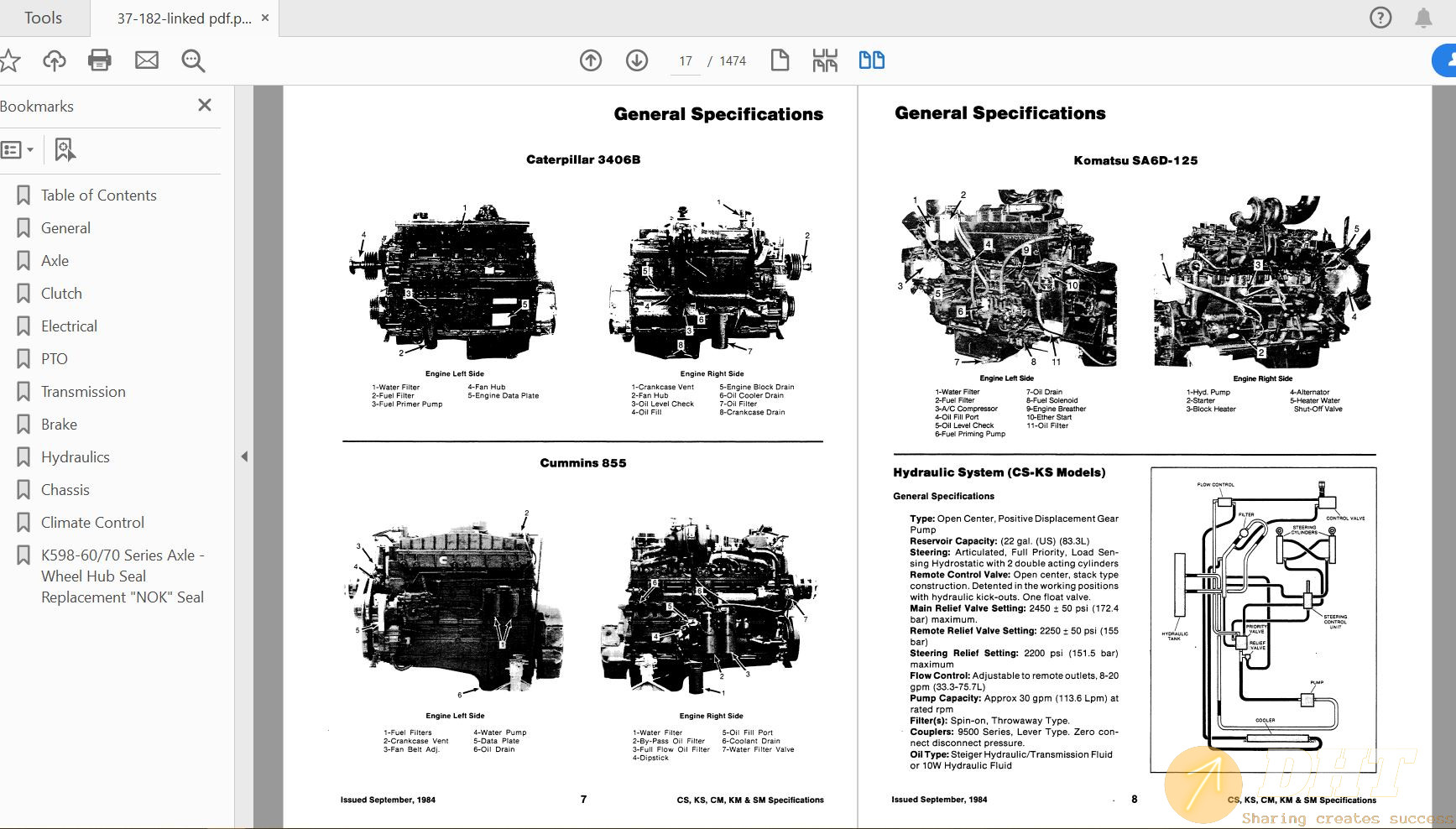Open the notifications bell icon
The width and height of the screenshot is (1456, 829).
(1423, 18)
